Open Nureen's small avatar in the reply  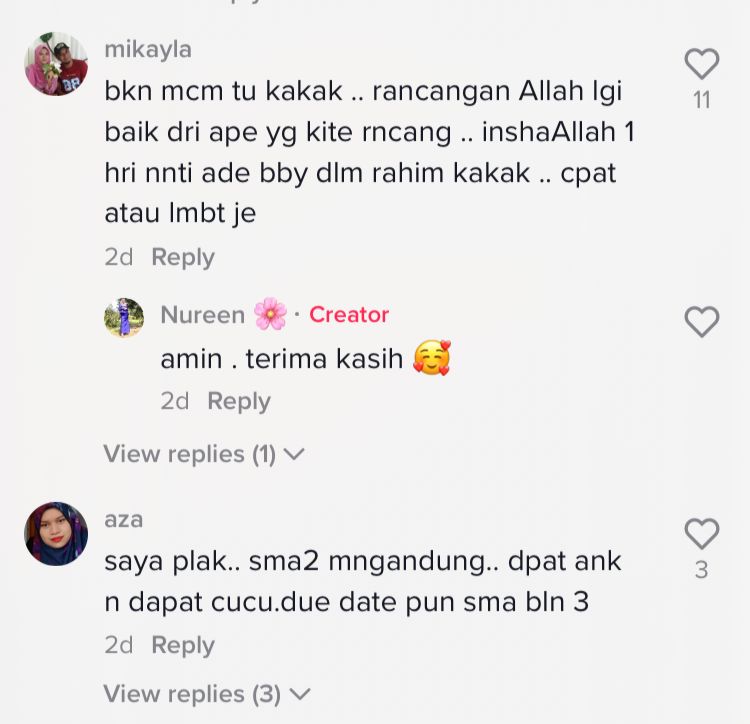tap(124, 317)
